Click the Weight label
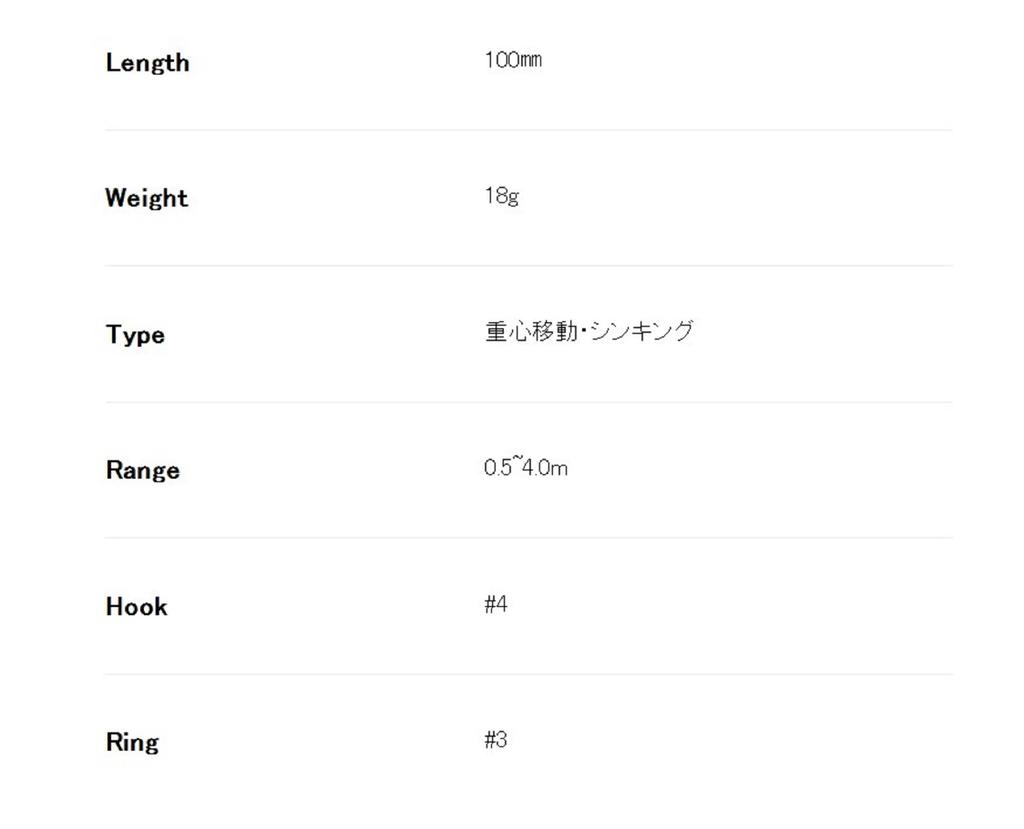1024x829 pixels. coord(146,198)
